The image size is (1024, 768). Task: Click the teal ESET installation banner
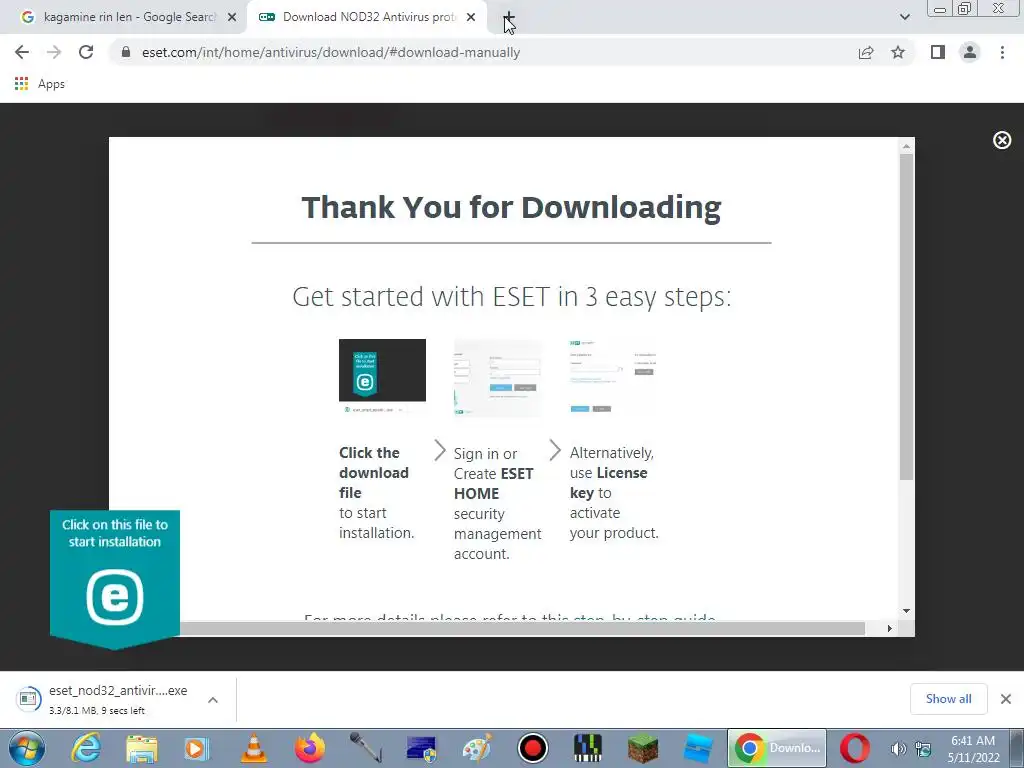click(115, 579)
